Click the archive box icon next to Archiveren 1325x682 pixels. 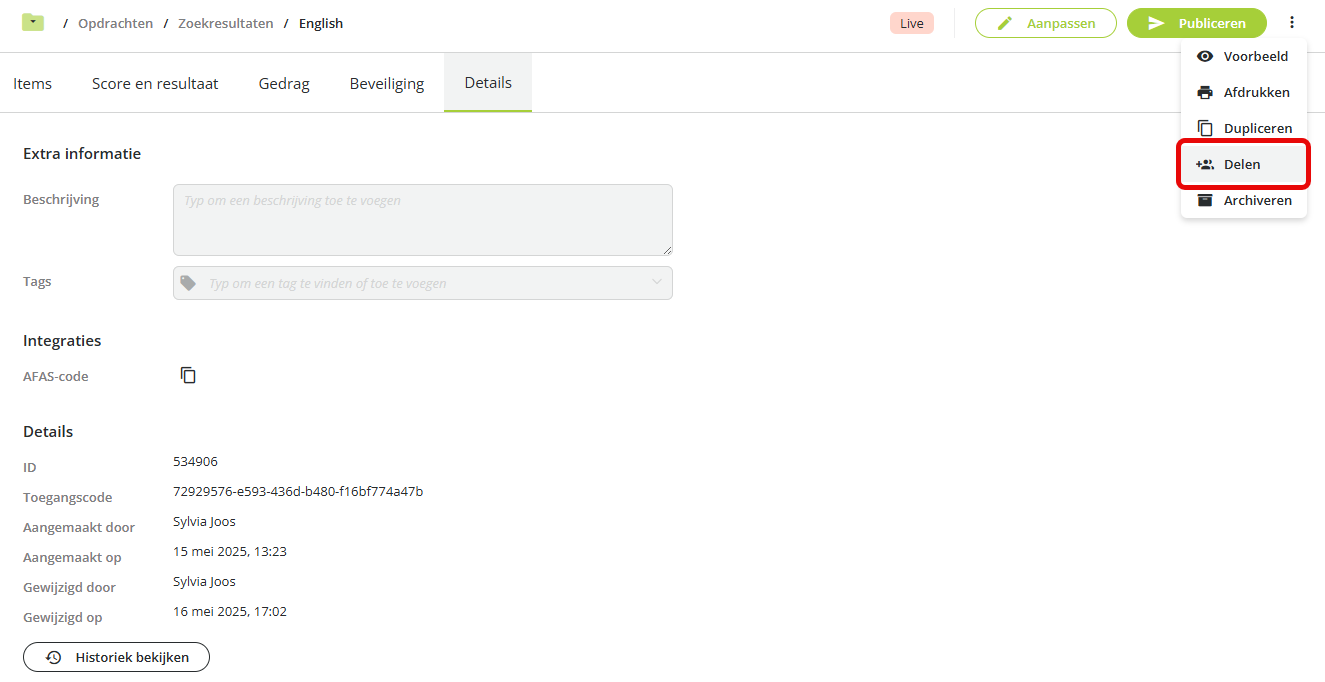pos(1205,200)
